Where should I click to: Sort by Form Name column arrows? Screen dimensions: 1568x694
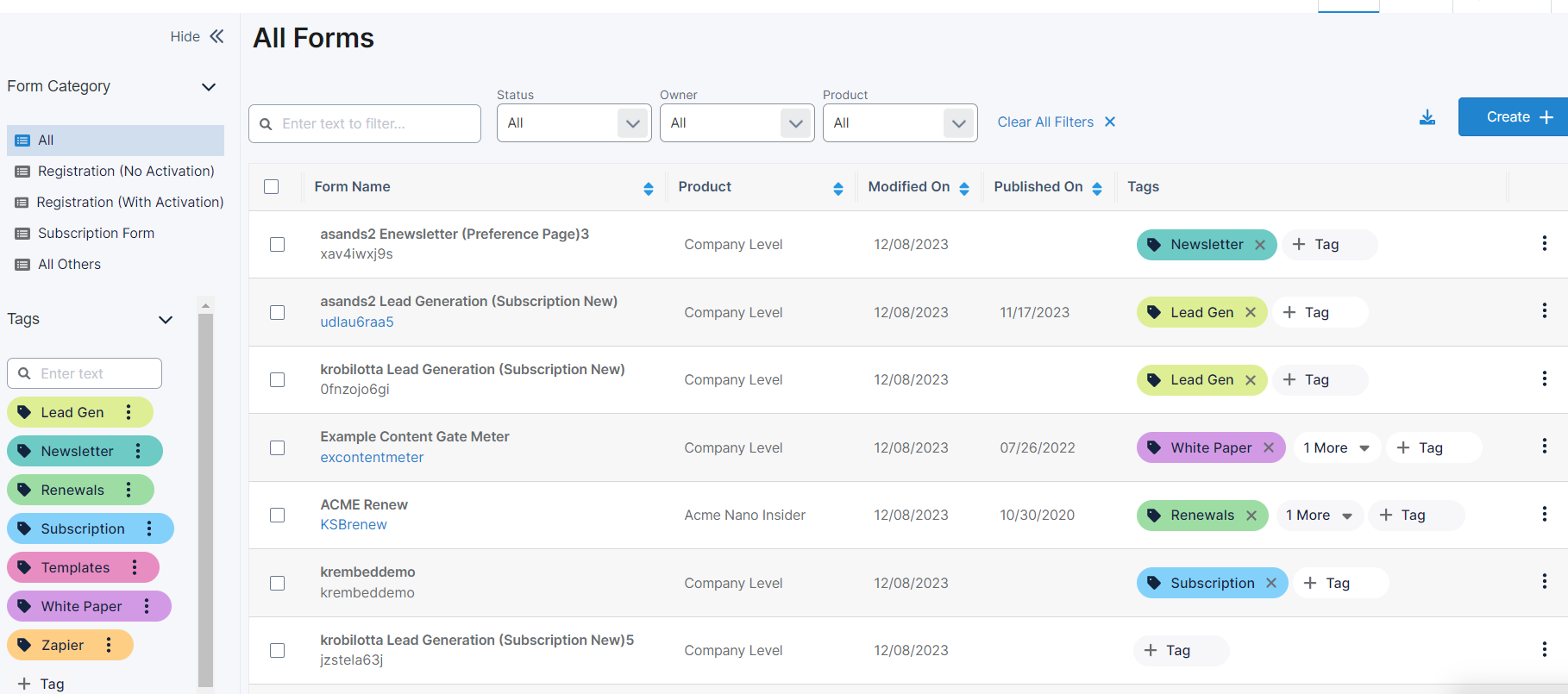(648, 188)
